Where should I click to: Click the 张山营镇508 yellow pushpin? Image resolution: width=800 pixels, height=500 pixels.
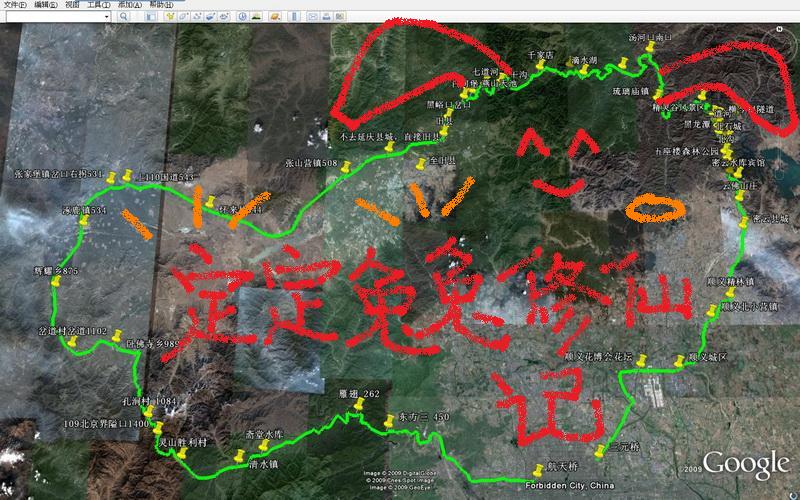pos(346,167)
